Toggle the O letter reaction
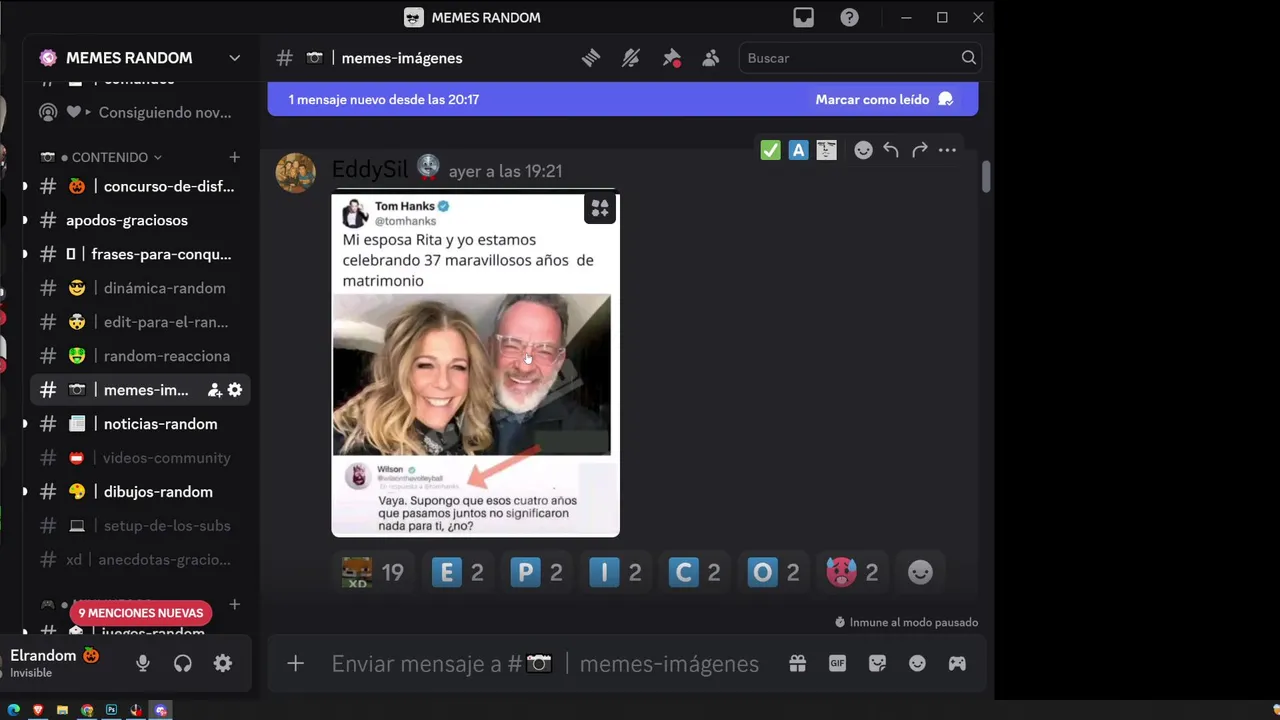This screenshot has height=720, width=1280. tap(774, 572)
